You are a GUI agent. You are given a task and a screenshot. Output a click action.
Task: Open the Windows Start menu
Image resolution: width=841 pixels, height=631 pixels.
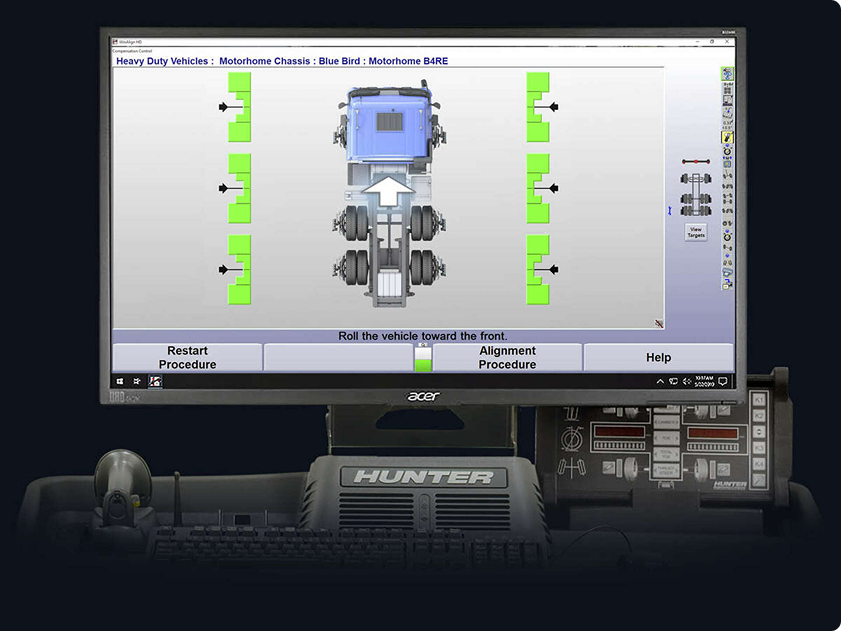click(x=119, y=381)
